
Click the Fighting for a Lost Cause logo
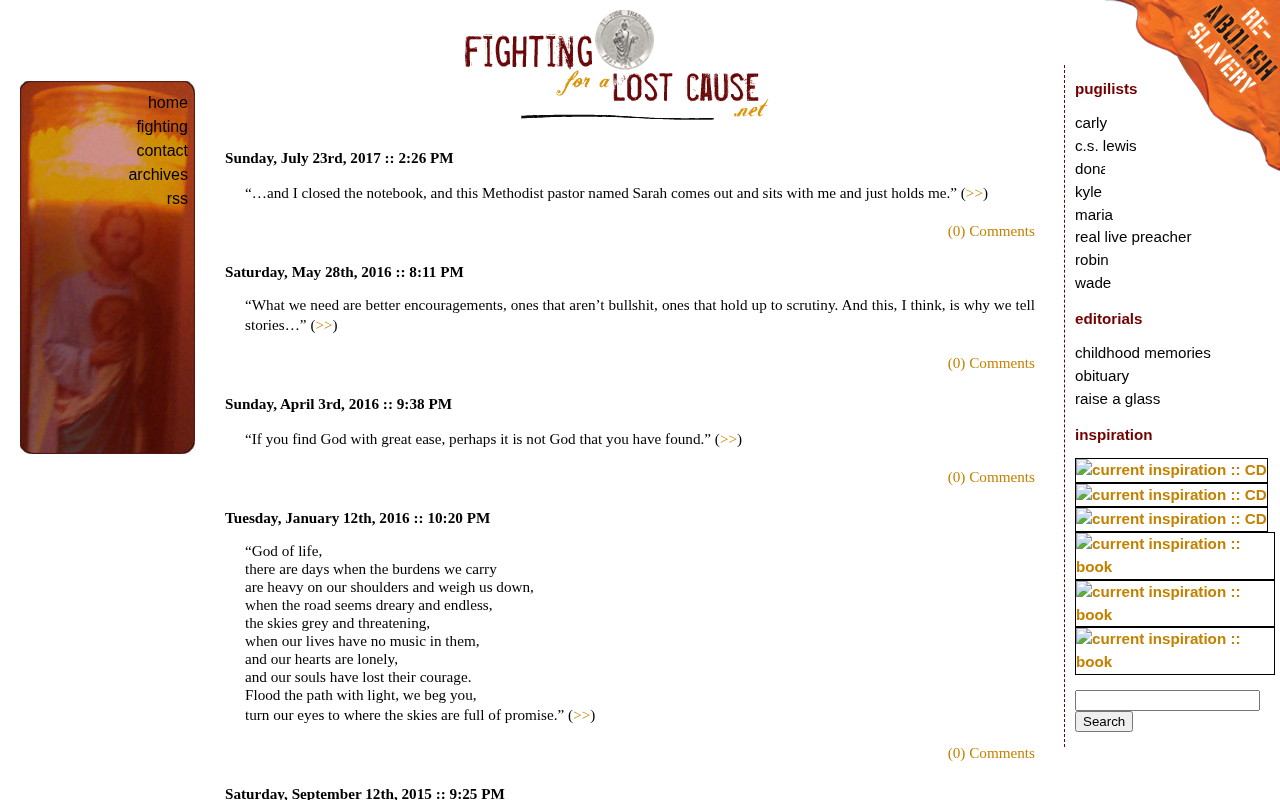point(616,65)
